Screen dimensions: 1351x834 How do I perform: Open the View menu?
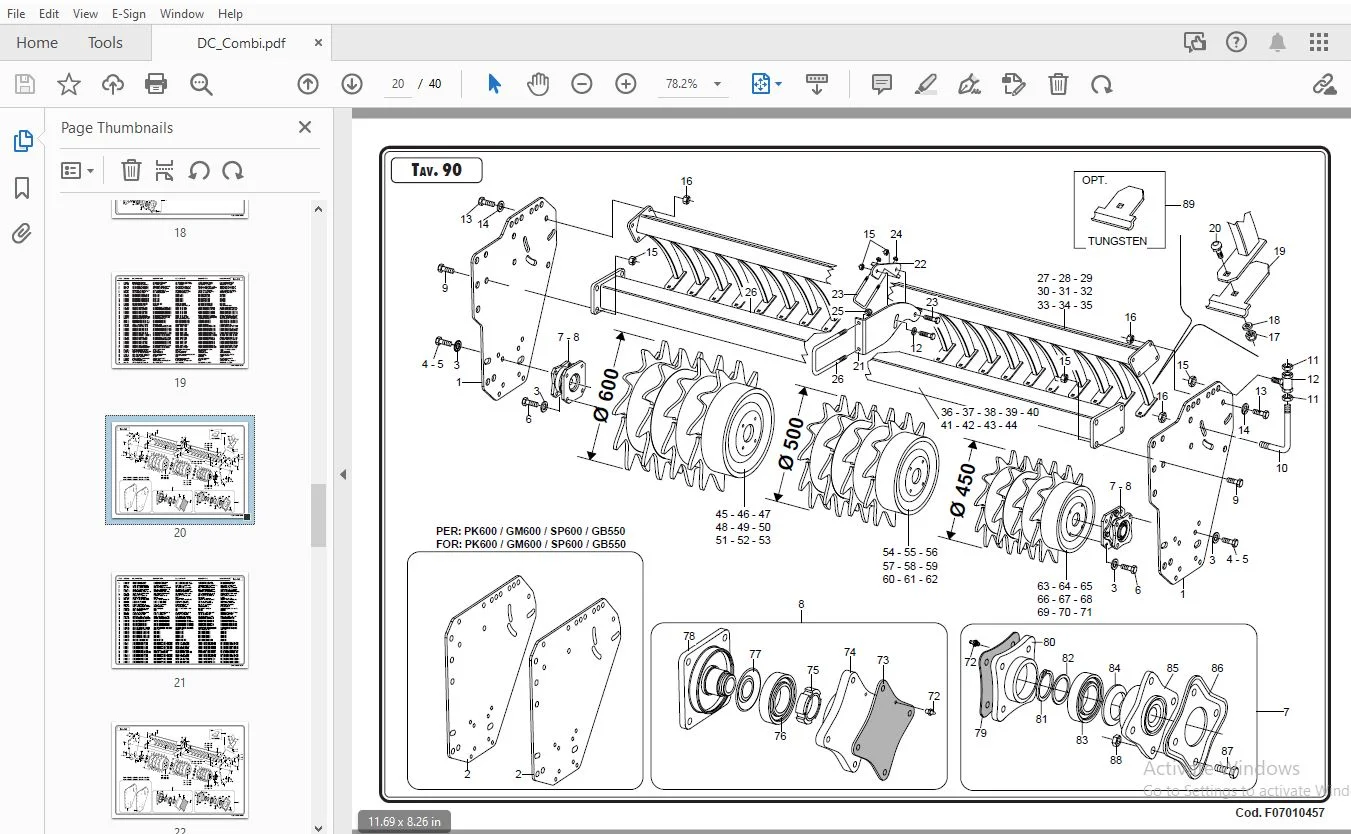(x=86, y=13)
